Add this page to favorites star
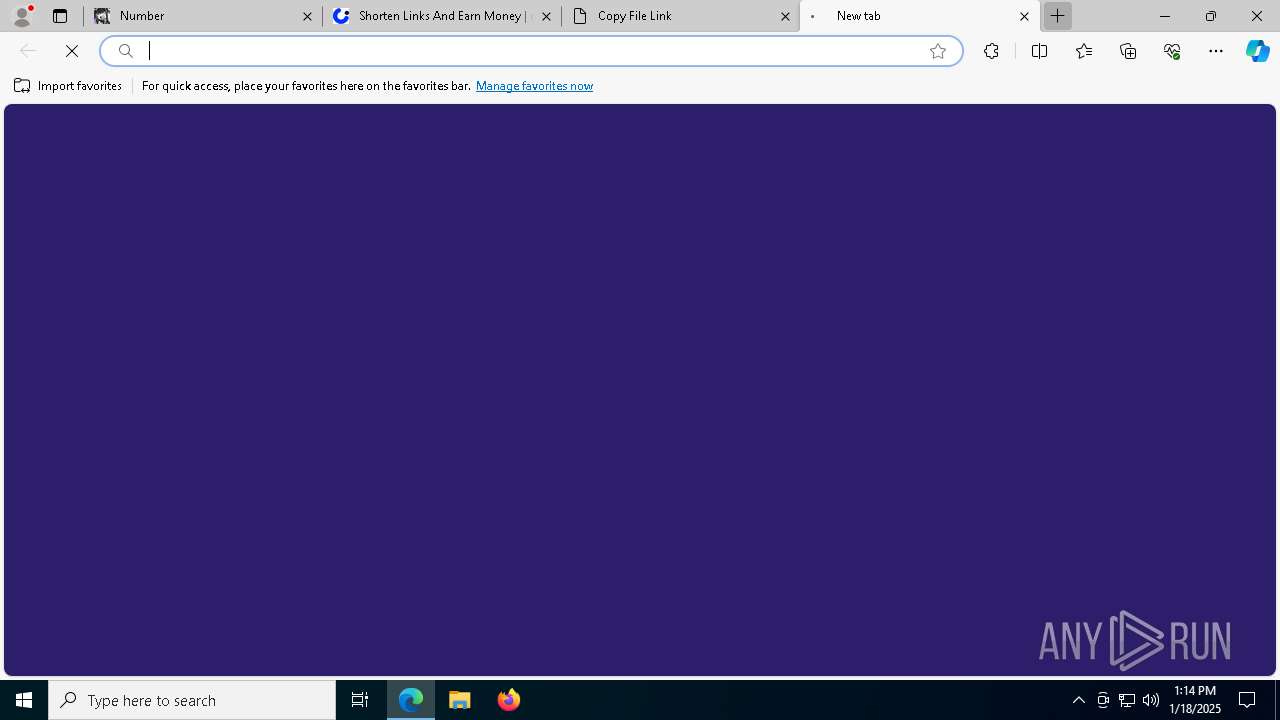The height and width of the screenshot is (720, 1280). pos(938,51)
